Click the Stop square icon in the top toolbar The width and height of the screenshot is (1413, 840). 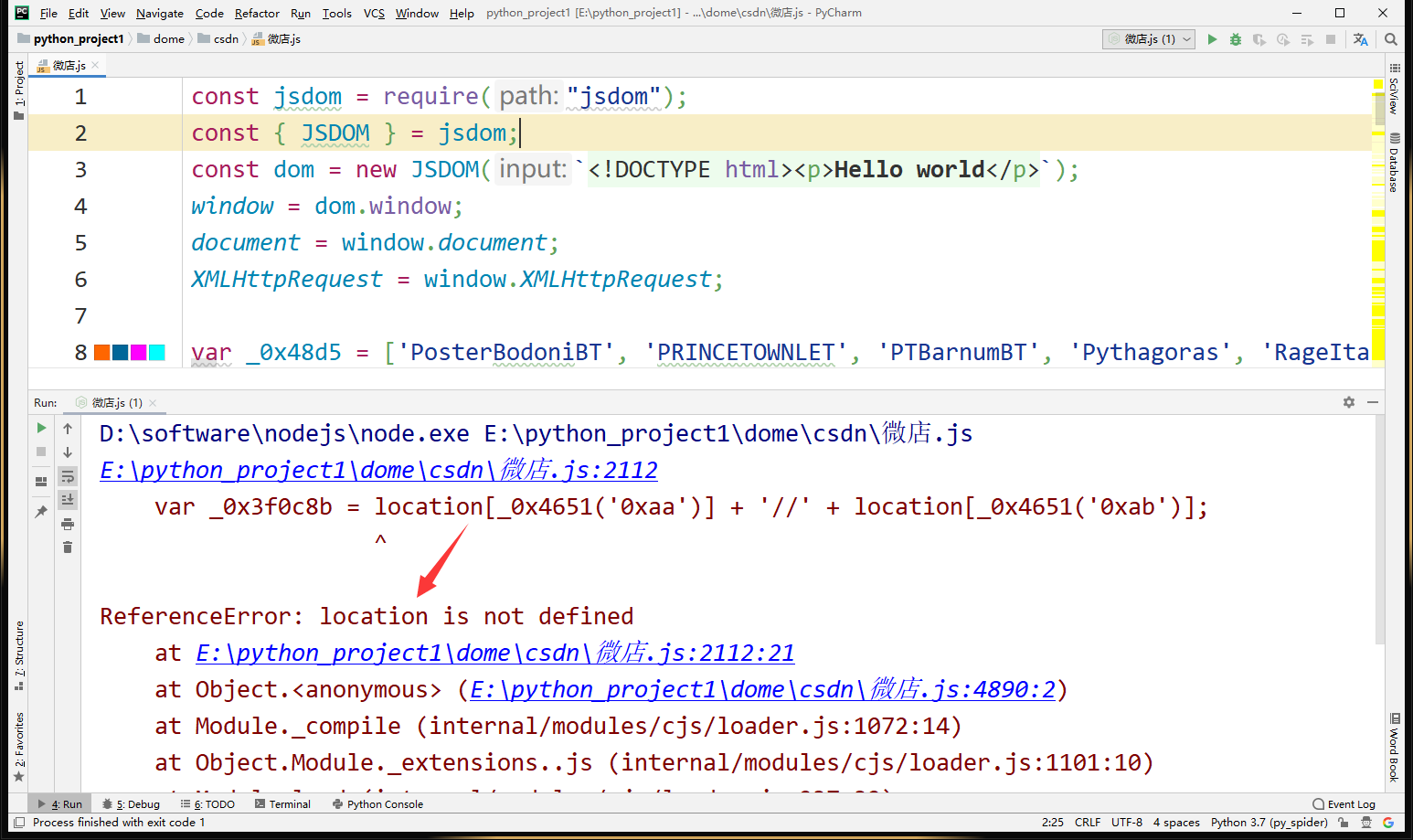pos(1331,39)
